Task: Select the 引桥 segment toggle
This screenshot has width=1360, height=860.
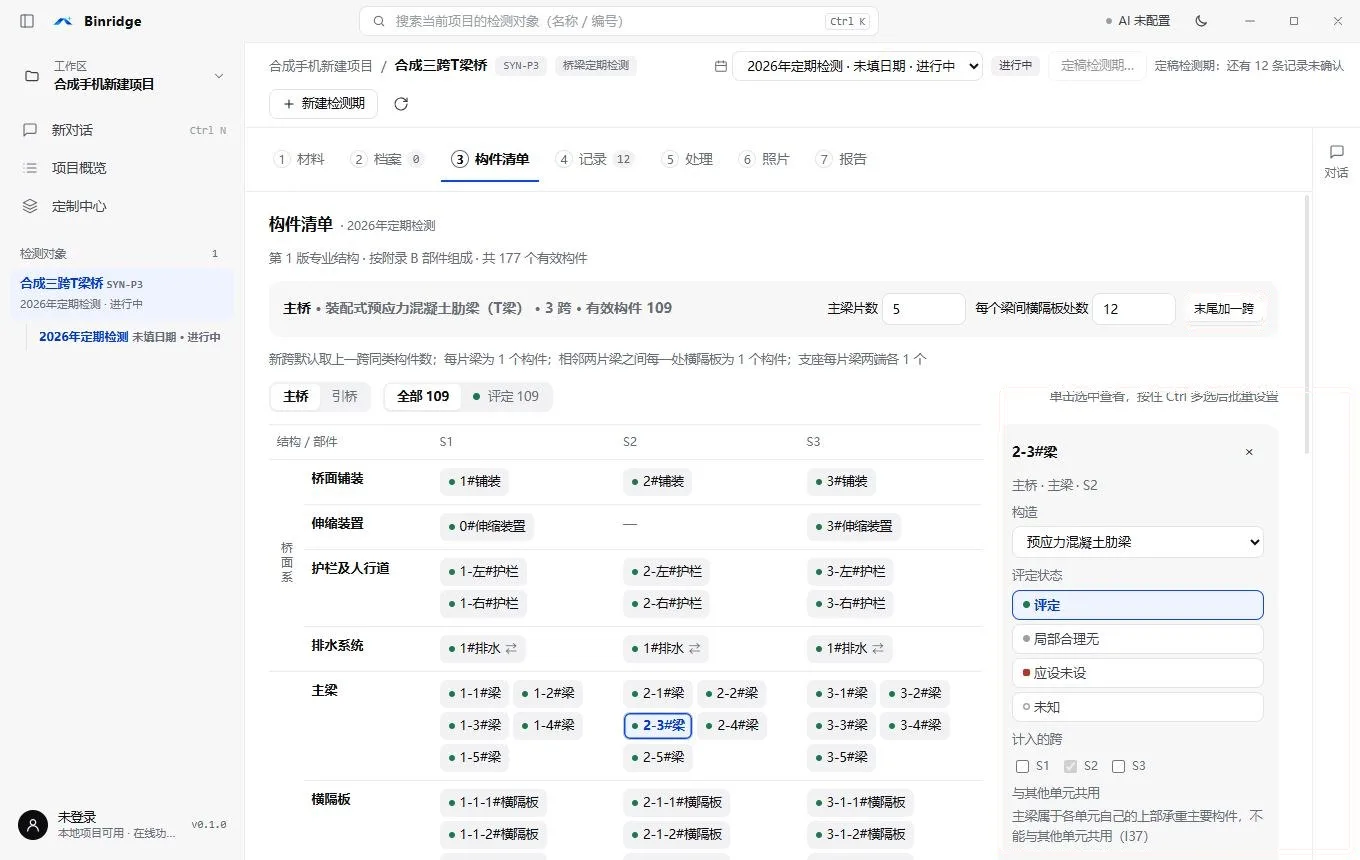Action: coord(345,396)
